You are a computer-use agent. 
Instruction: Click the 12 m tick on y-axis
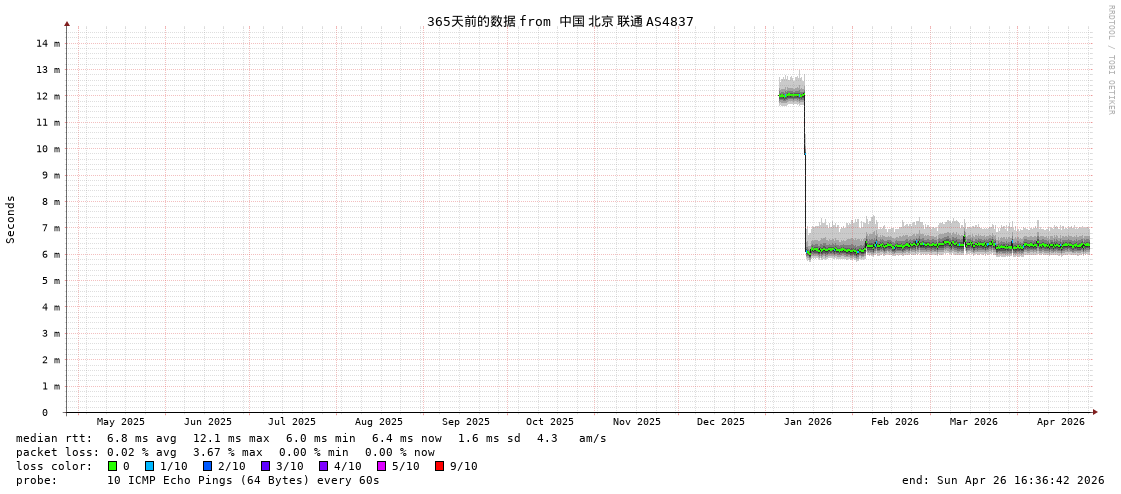click(x=49, y=96)
